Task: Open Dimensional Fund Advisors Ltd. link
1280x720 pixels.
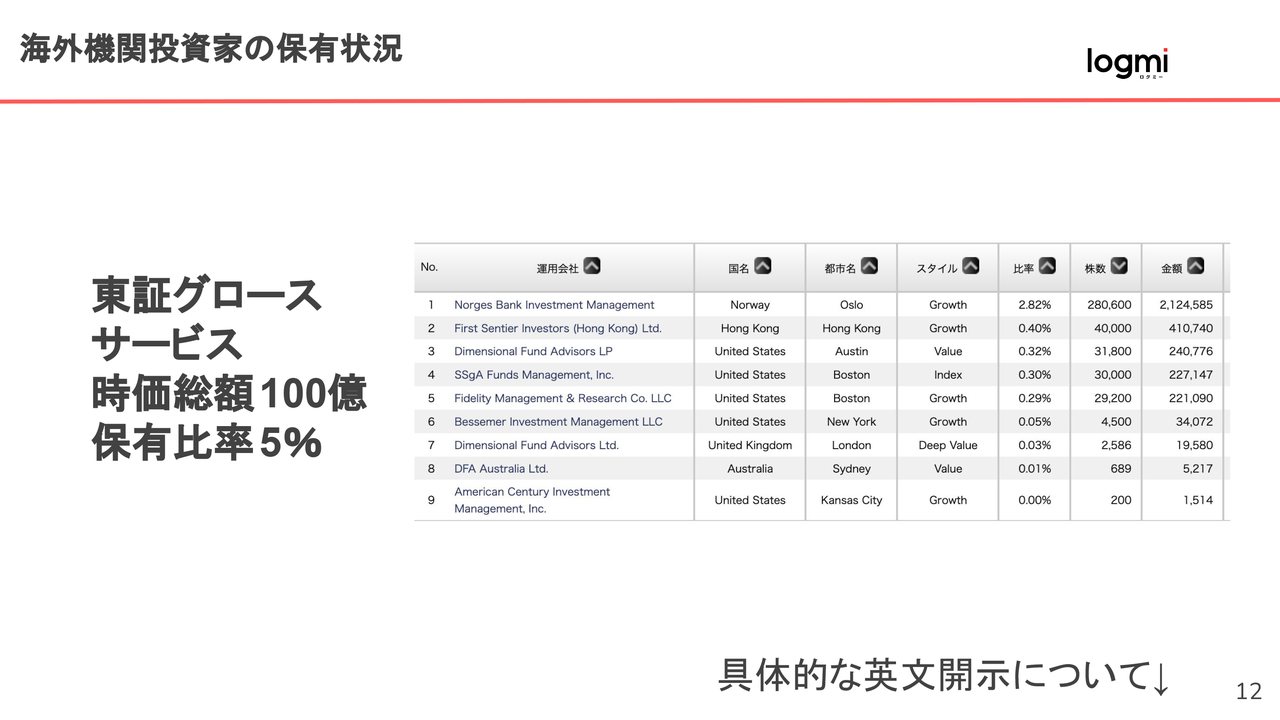Action: click(536, 445)
